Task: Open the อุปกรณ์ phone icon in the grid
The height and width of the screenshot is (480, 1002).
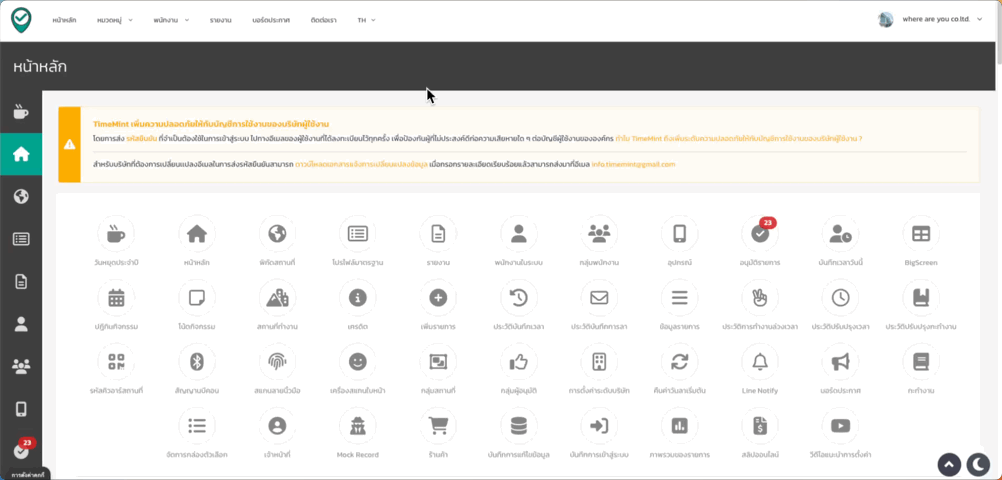Action: coord(679,234)
